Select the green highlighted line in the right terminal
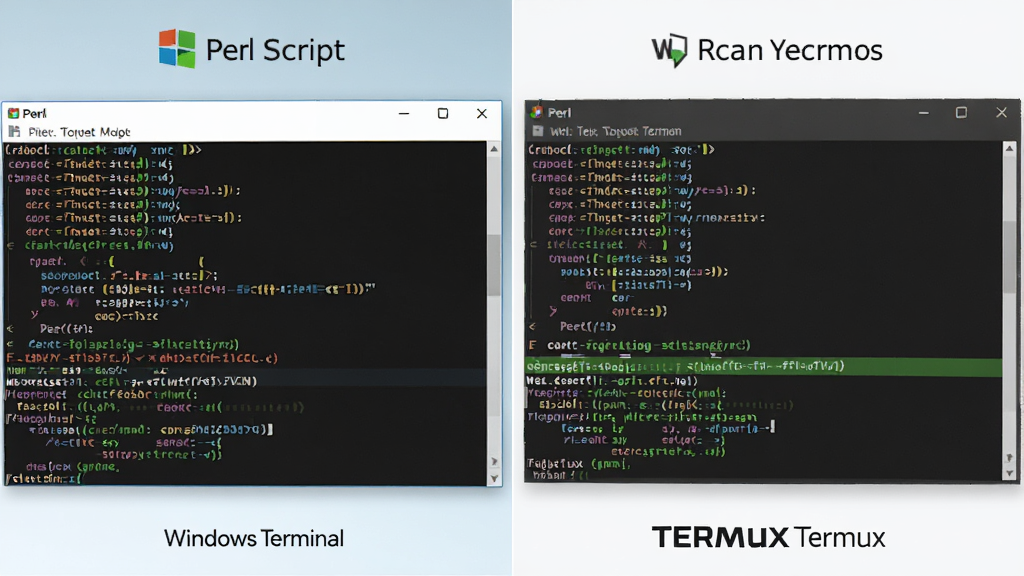The image size is (1024, 576). (763, 366)
